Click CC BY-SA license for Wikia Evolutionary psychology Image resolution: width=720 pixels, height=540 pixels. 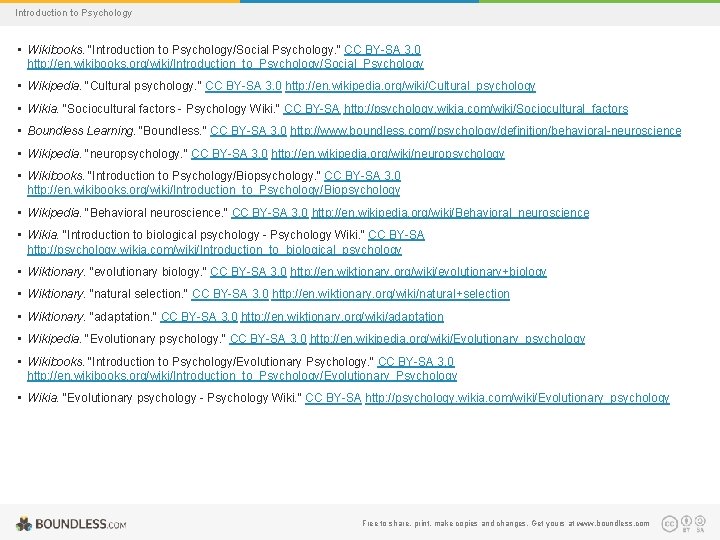coord(333,398)
